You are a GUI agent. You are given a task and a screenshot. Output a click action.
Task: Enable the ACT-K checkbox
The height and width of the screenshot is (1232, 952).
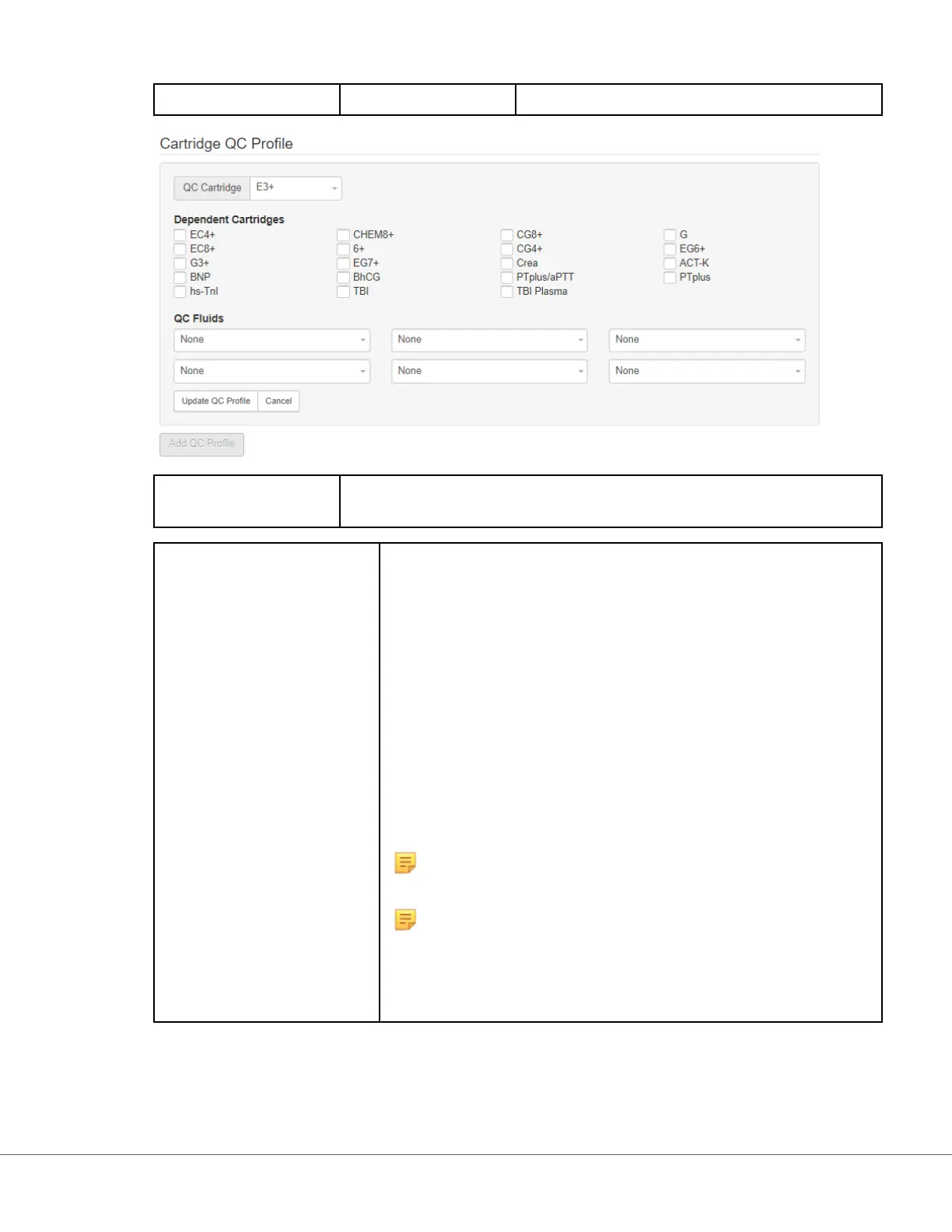click(670, 263)
